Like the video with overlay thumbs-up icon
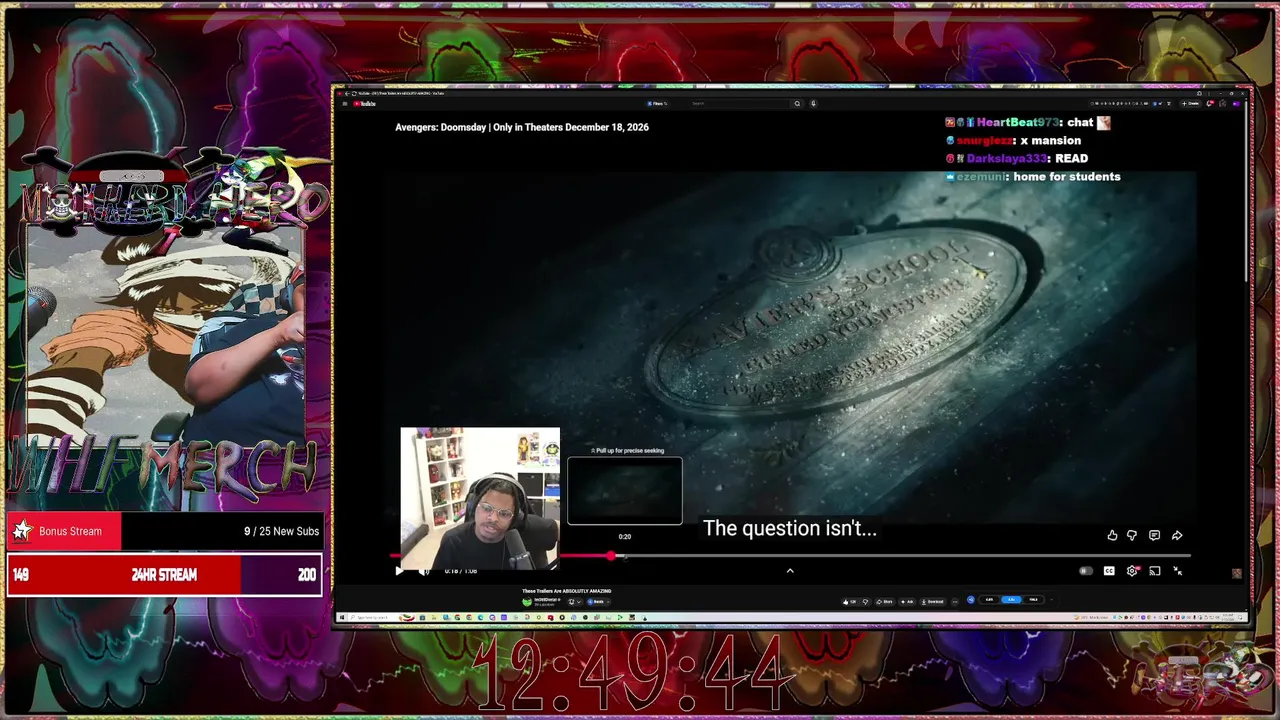This screenshot has height=720, width=1280. coord(1112,536)
